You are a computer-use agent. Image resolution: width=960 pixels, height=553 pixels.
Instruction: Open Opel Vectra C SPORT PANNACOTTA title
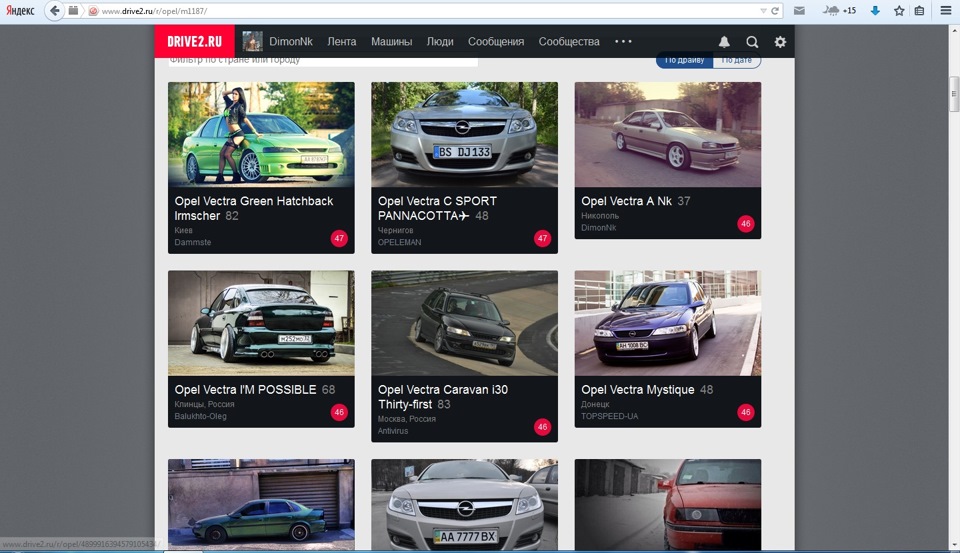coord(437,208)
